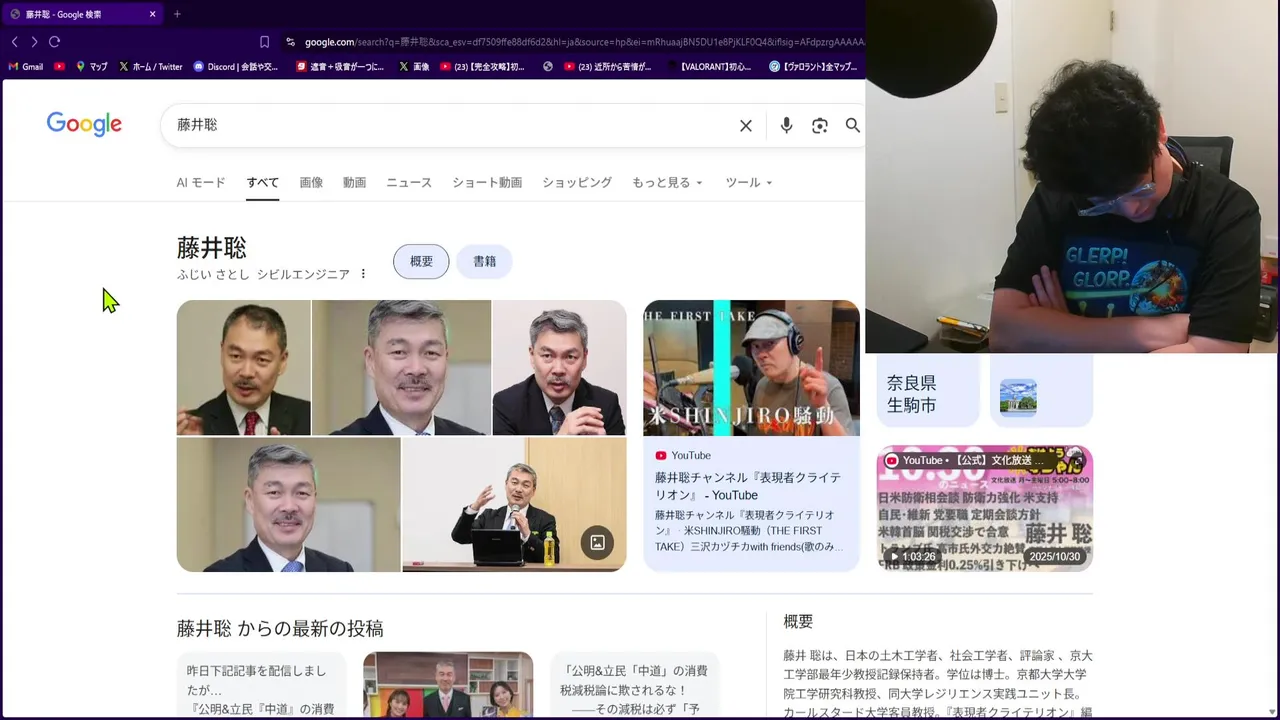Open the post beginning 昨日下記事を配信しました
The width and height of the screenshot is (1280, 720).
pyautogui.click(x=261, y=686)
